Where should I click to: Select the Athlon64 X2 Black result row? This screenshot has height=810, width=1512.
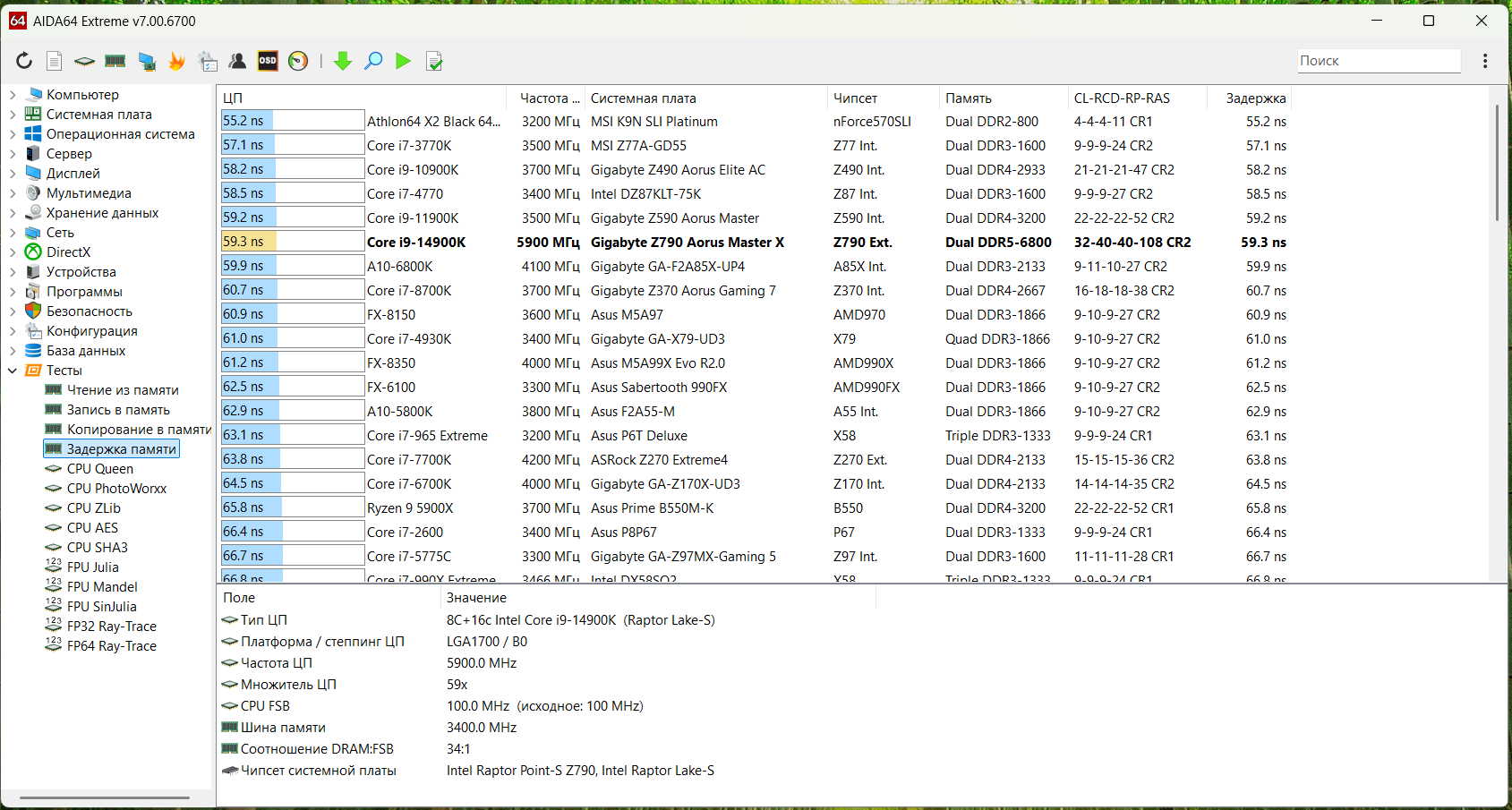[x=755, y=122]
